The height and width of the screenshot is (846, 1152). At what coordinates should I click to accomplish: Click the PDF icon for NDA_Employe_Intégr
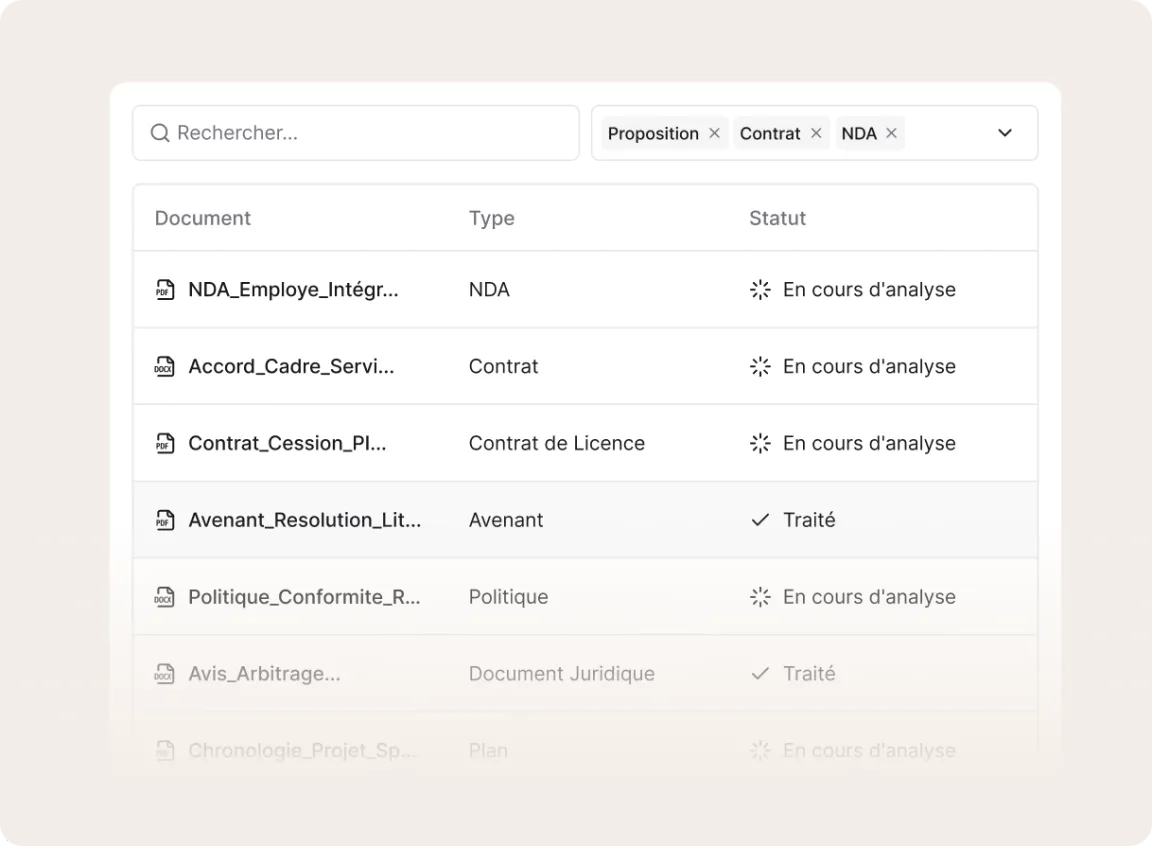click(x=165, y=290)
